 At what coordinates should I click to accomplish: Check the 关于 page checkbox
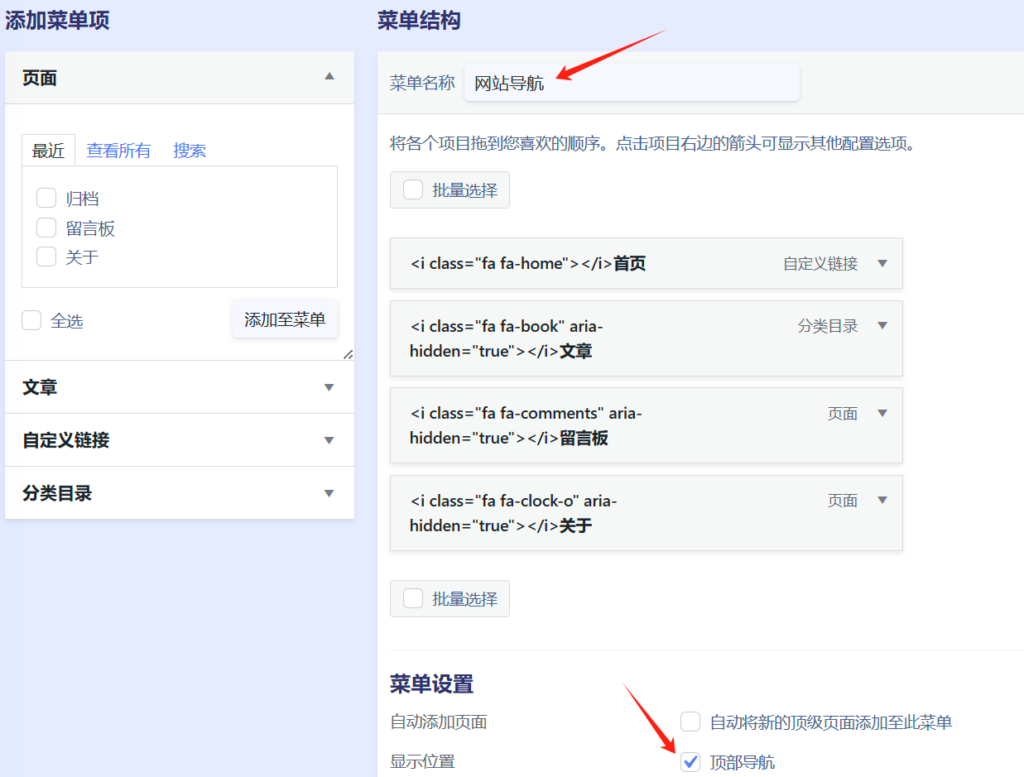[46, 257]
